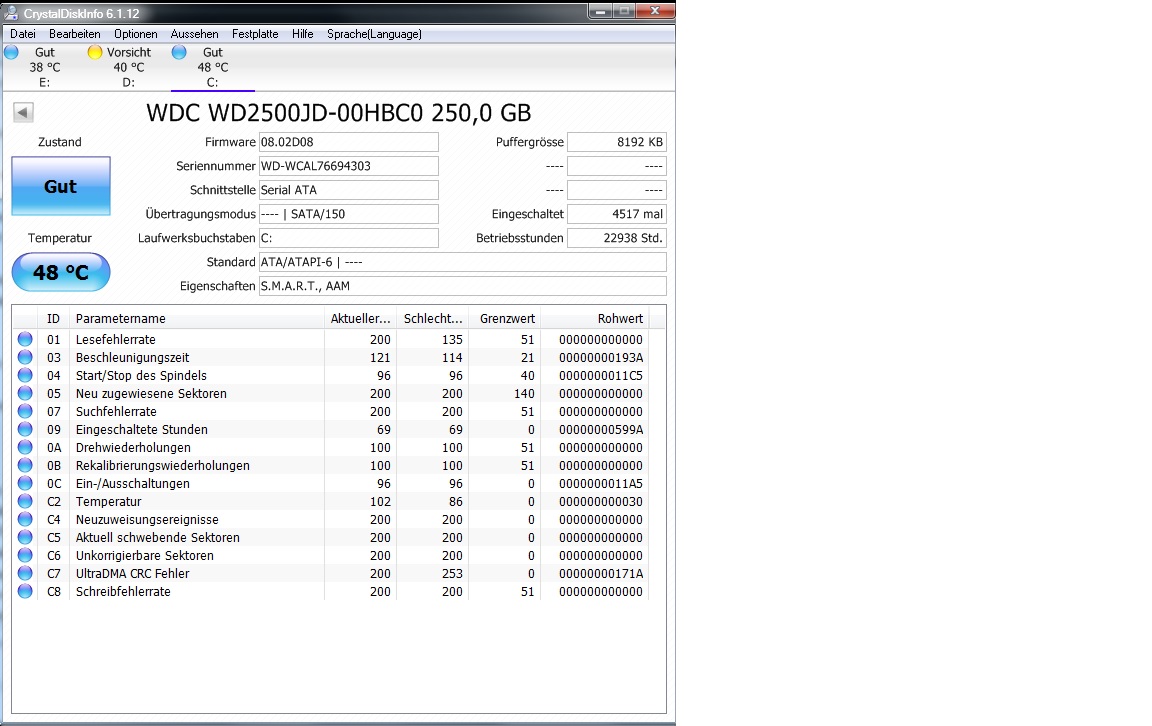1152x726 pixels.
Task: Select the Lesefehlerrate parameter name
Action: click(115, 339)
